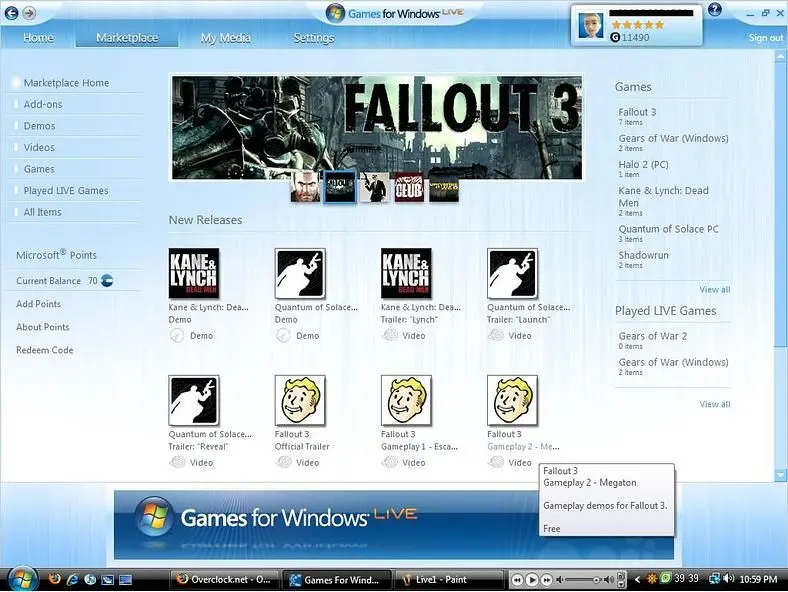Open Played LIVE Games in sidebar
This screenshot has height=592, width=788.
click(66, 191)
